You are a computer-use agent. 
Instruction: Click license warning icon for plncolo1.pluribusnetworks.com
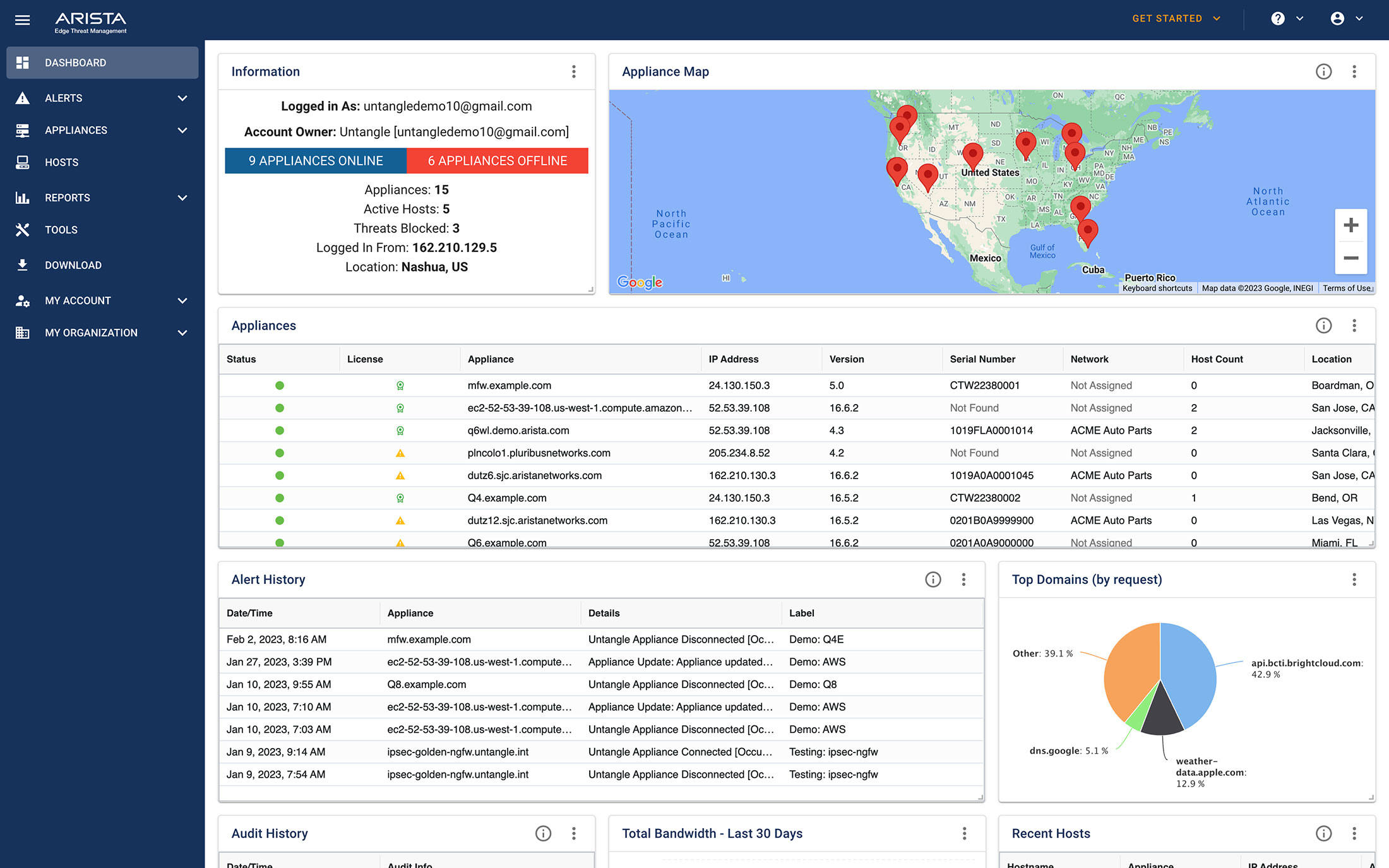point(400,453)
